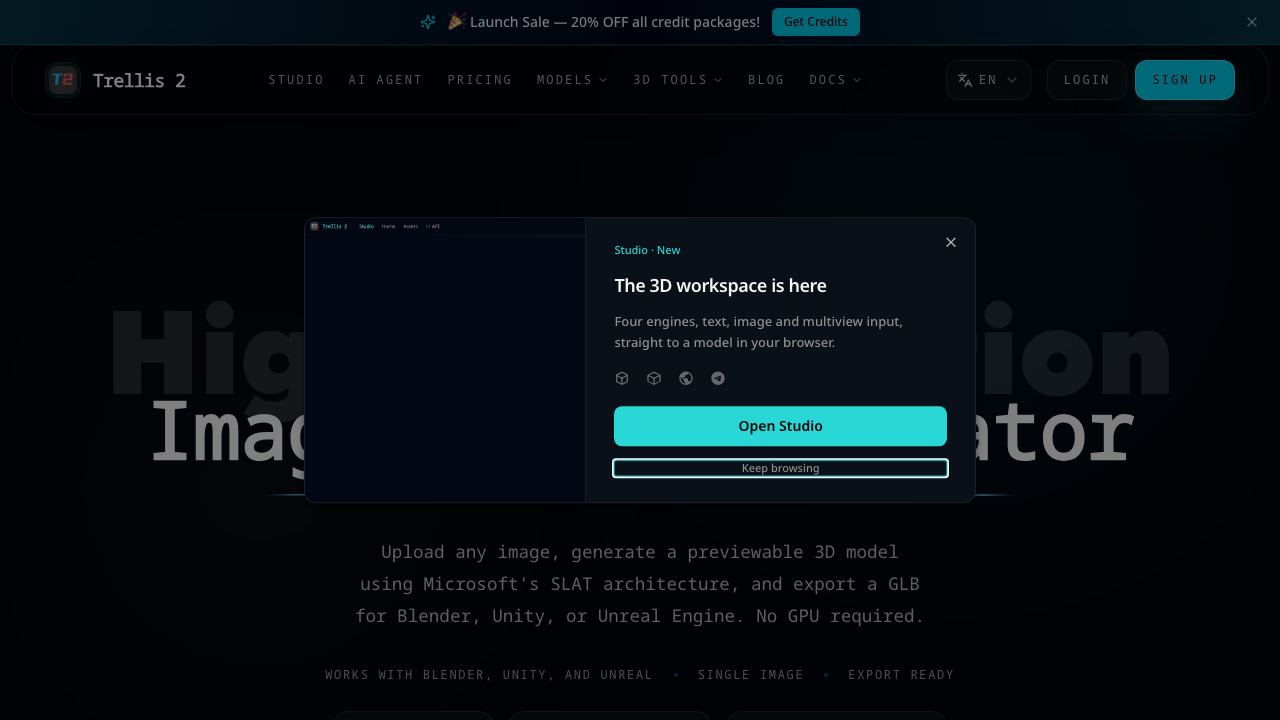
Task: Click the "Launch Sale — 20% OFF" banner text
Action: [615, 22]
